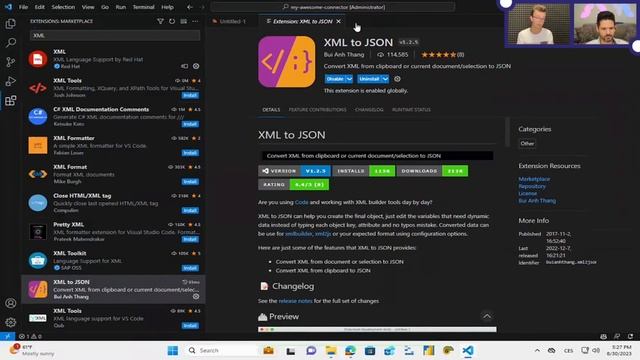
Task: Show hidden icons in system tray
Action: tap(537, 351)
